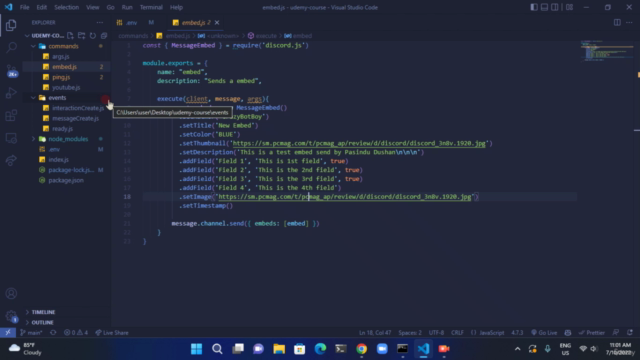The height and width of the screenshot is (360, 640).
Task: Click Go Live in status bar
Action: coord(544,333)
